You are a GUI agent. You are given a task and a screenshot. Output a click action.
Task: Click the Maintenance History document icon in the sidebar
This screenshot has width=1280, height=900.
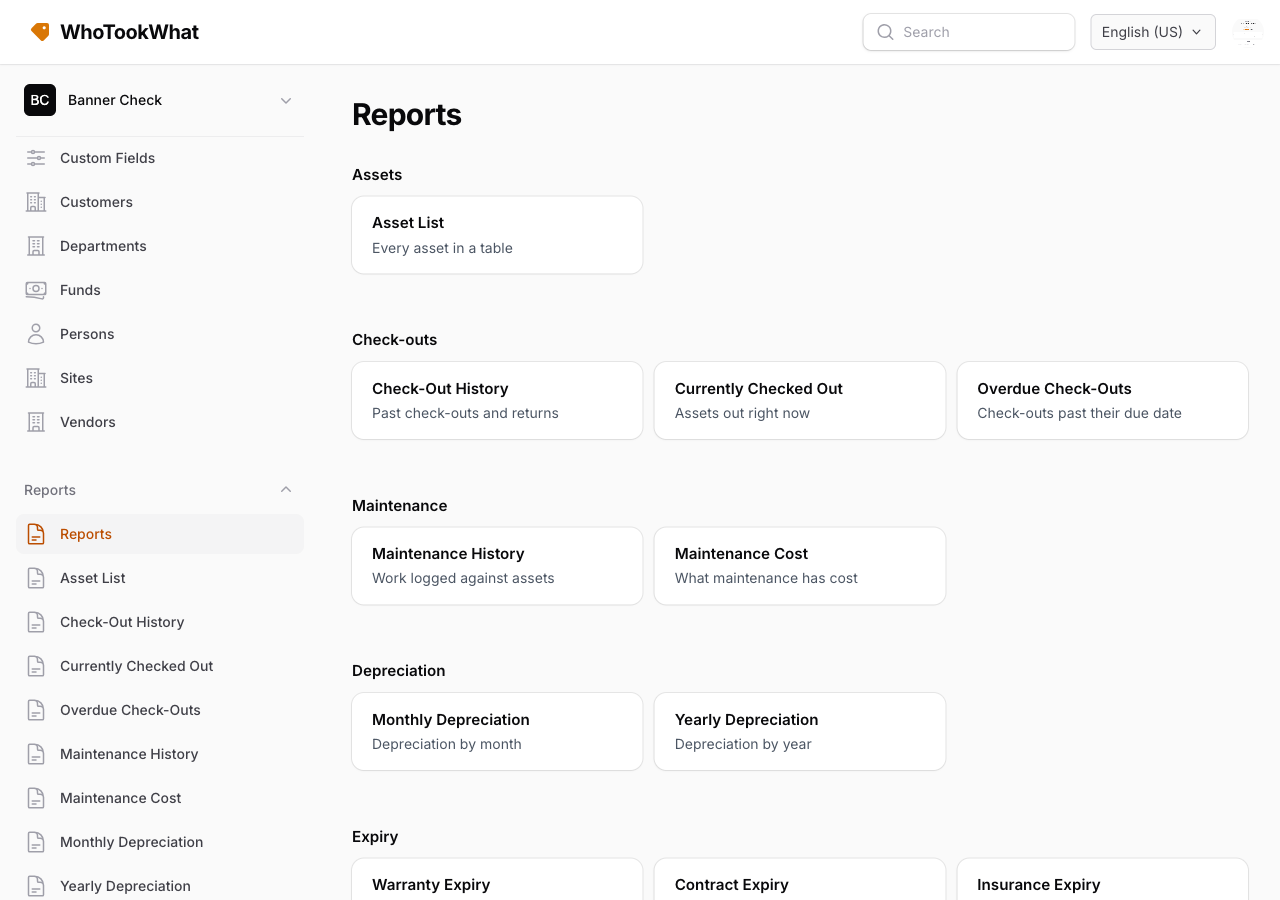coord(36,754)
